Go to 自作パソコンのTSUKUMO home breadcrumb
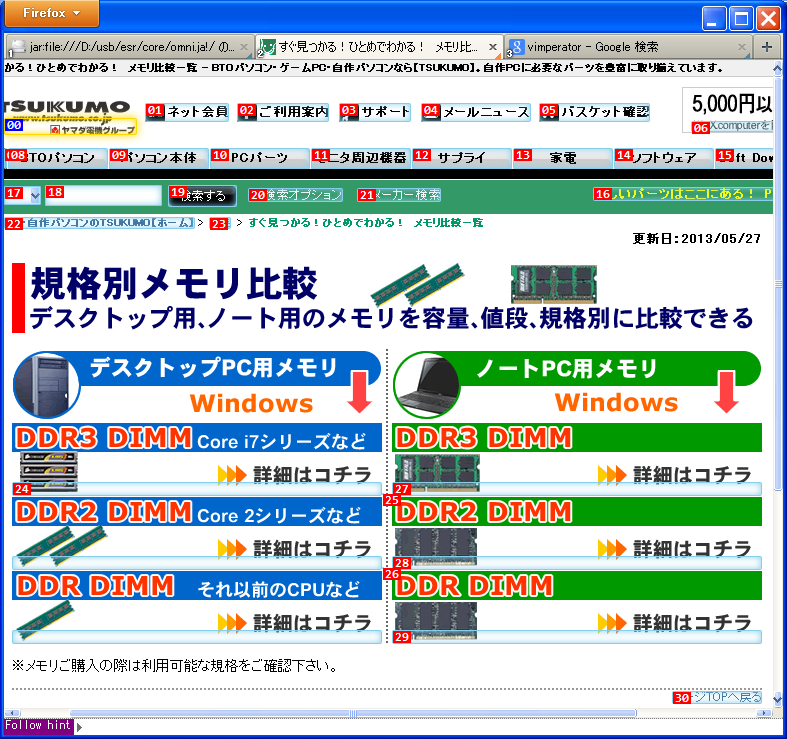The width and height of the screenshot is (787, 739). [x=100, y=223]
